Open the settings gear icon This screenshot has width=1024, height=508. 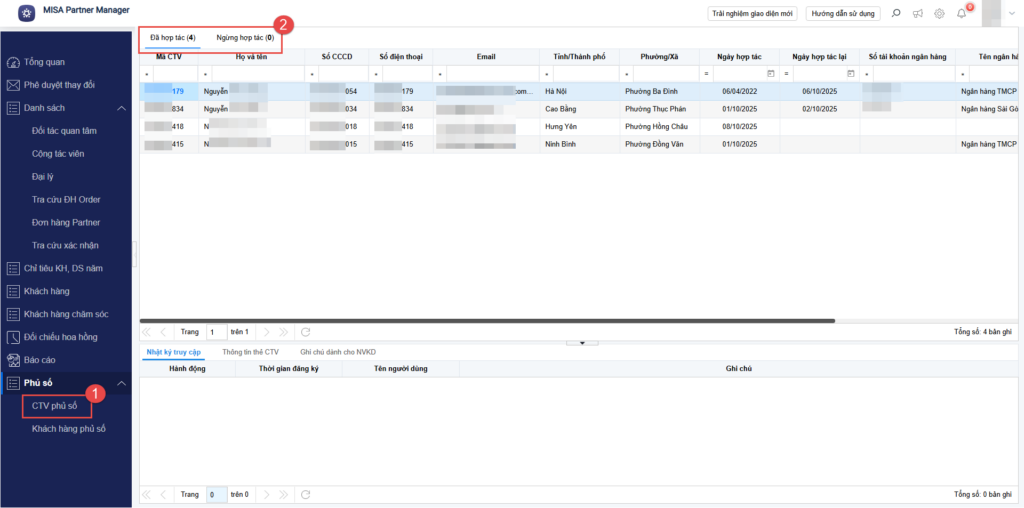pyautogui.click(x=939, y=13)
